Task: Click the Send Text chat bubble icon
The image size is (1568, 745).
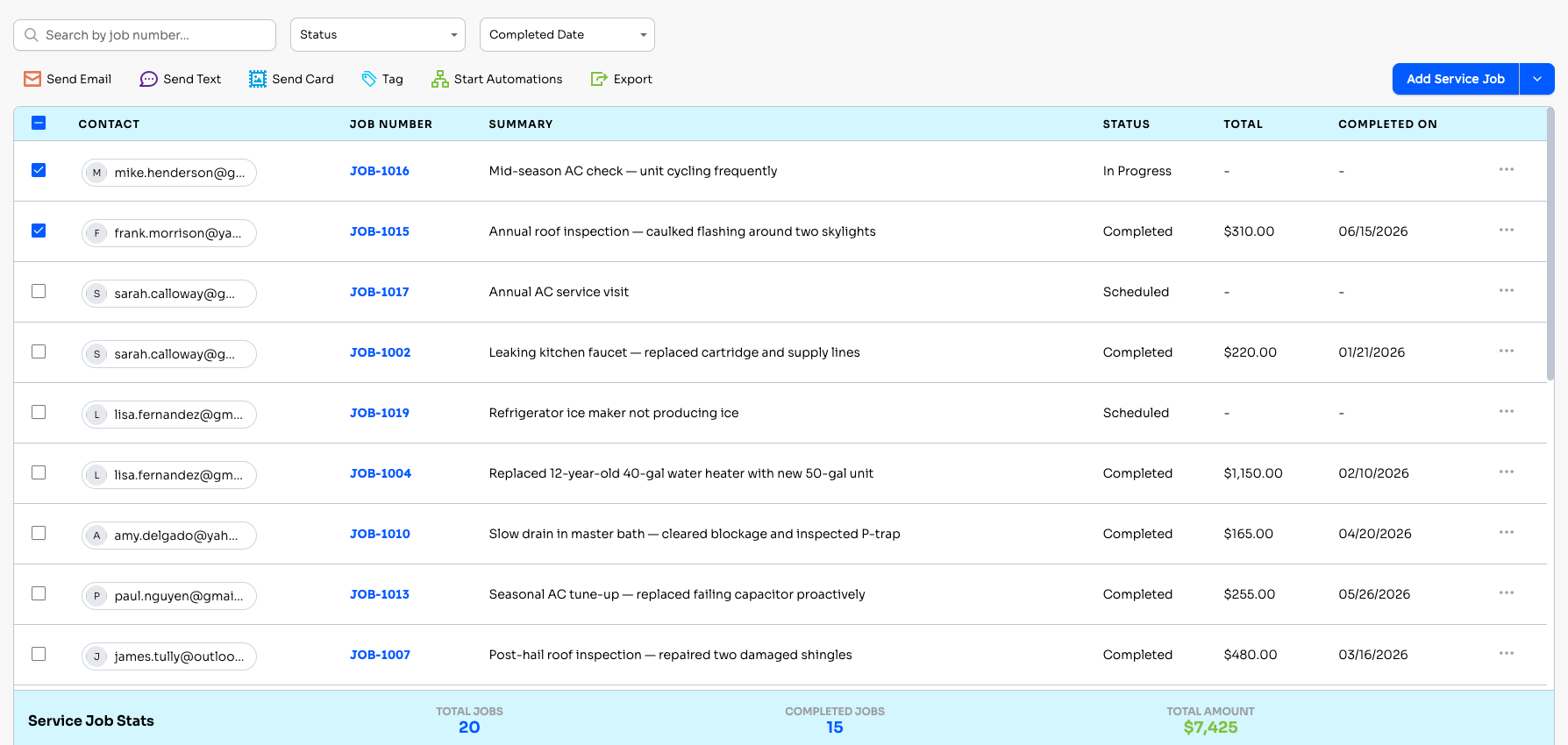Action: pos(149,79)
